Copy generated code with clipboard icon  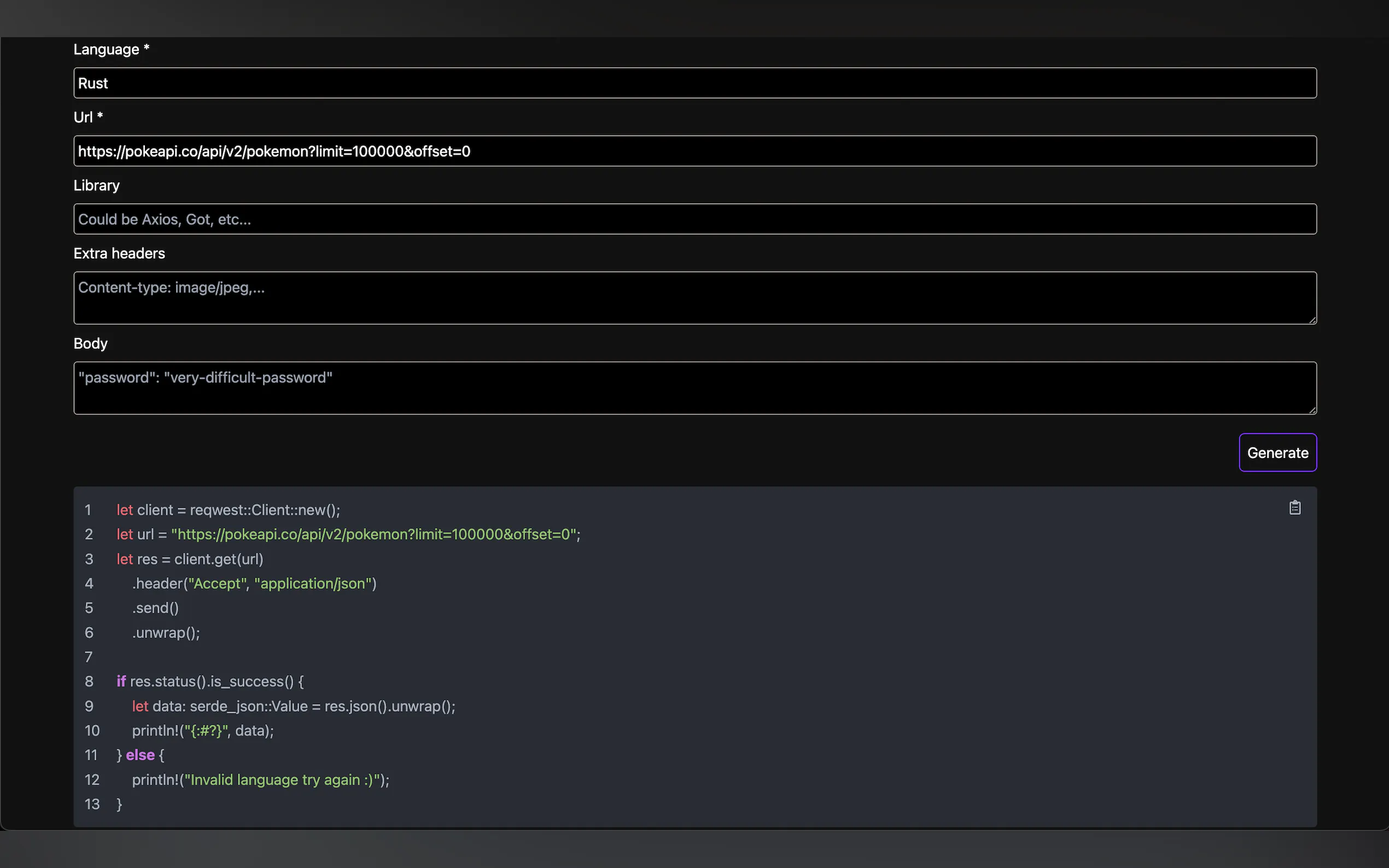click(1294, 507)
